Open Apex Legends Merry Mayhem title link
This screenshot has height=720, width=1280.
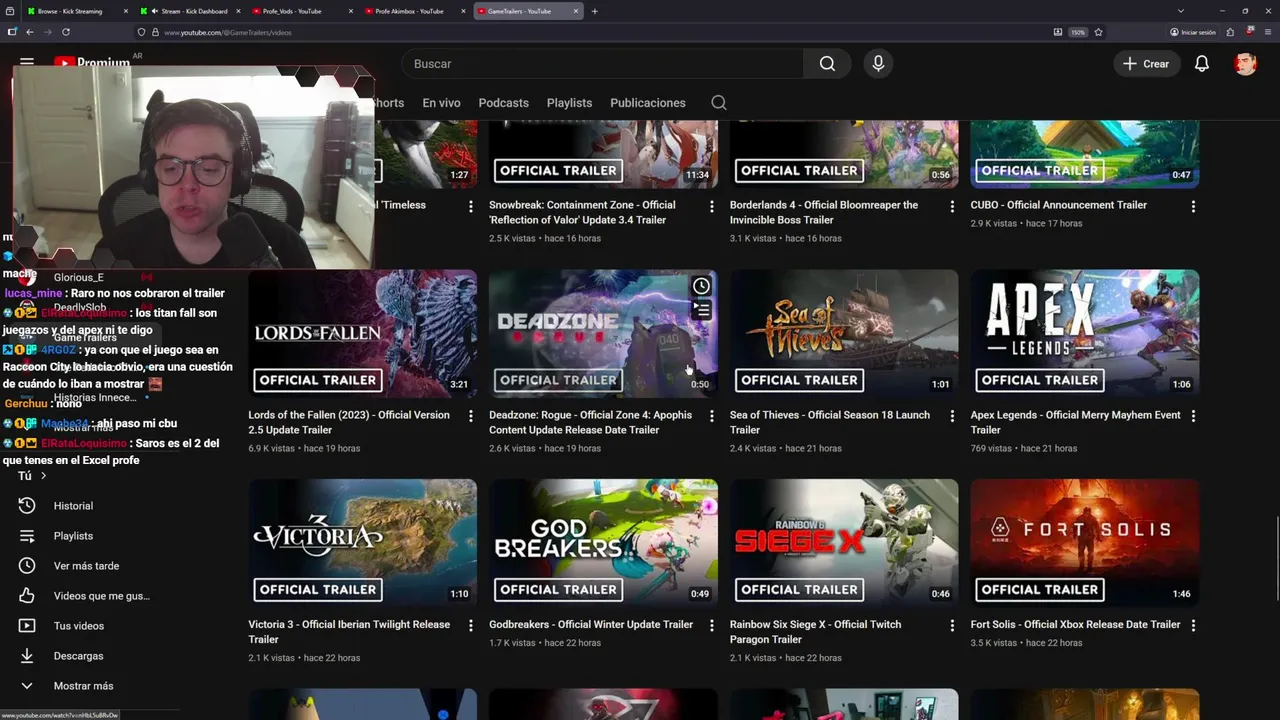(x=1075, y=422)
